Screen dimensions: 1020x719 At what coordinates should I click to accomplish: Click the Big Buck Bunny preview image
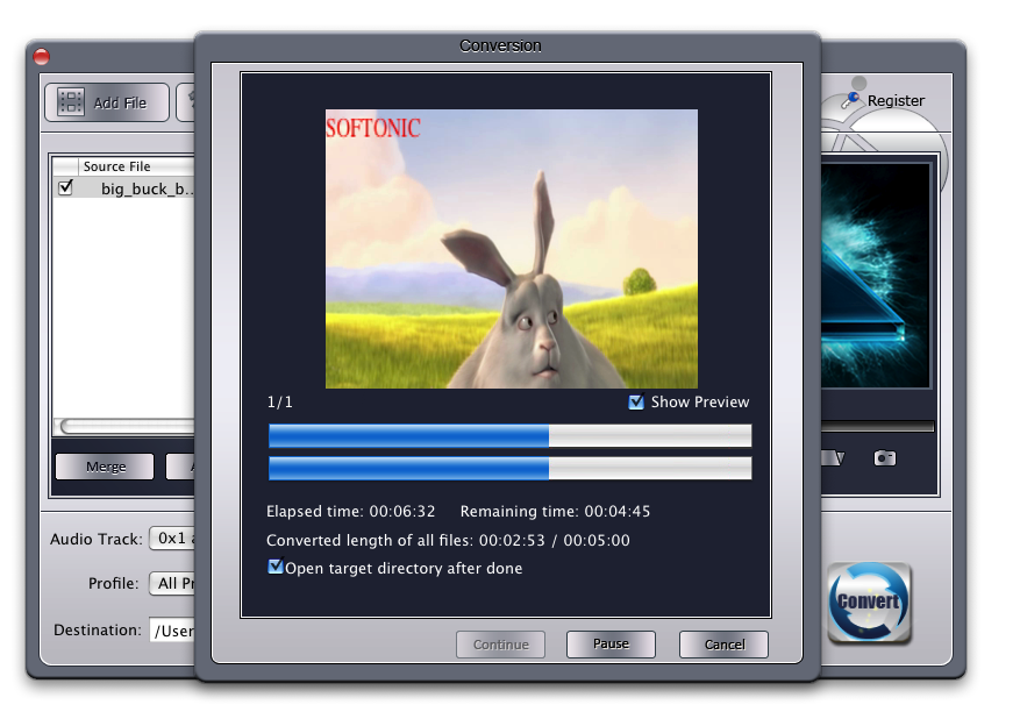tap(511, 249)
